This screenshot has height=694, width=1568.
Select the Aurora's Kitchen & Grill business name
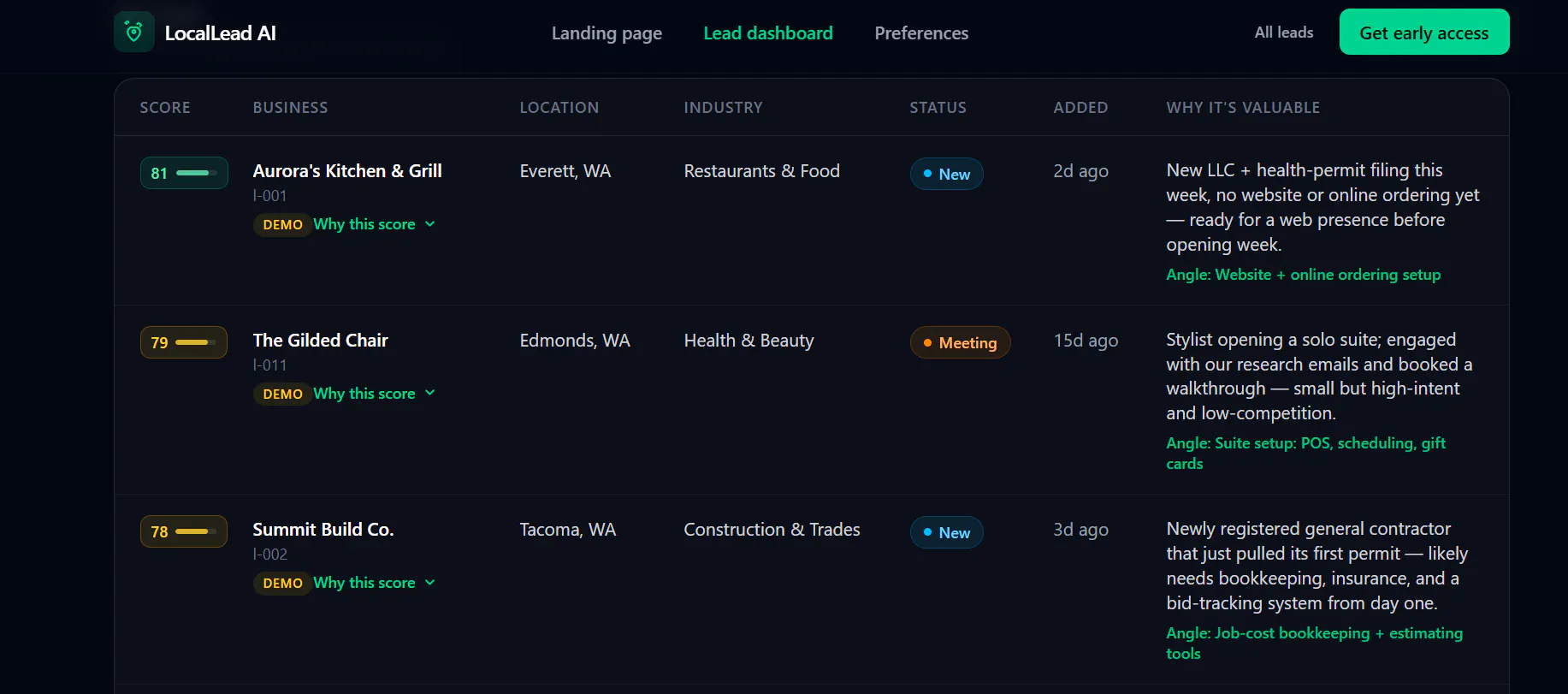347,171
